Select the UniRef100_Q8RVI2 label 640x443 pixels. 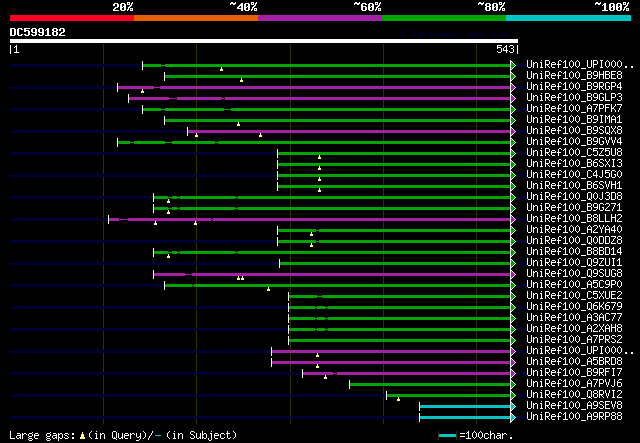click(574, 394)
